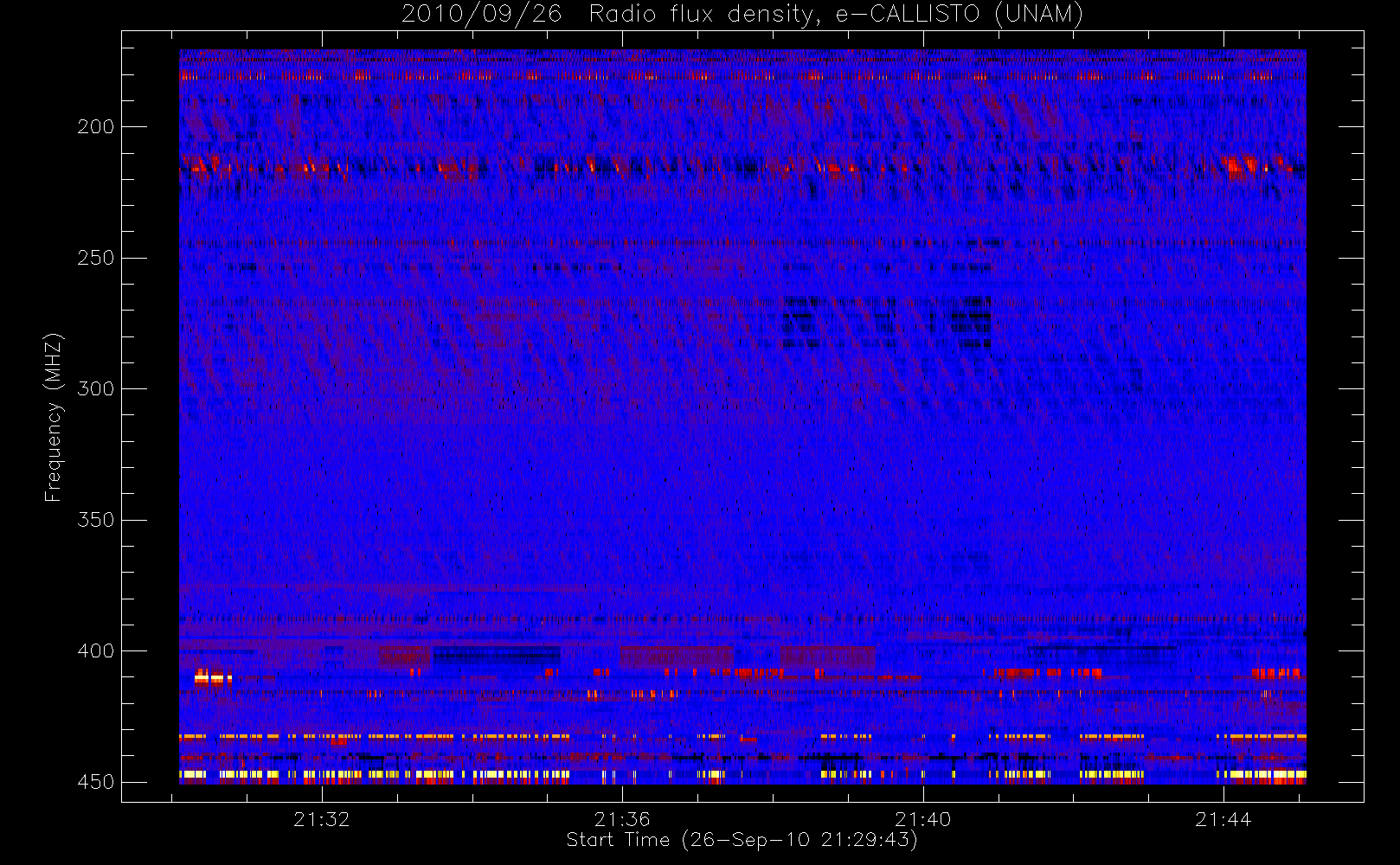Click the 21:32 time tick label
Viewport: 1400px width, 865px height.
pyautogui.click(x=322, y=819)
